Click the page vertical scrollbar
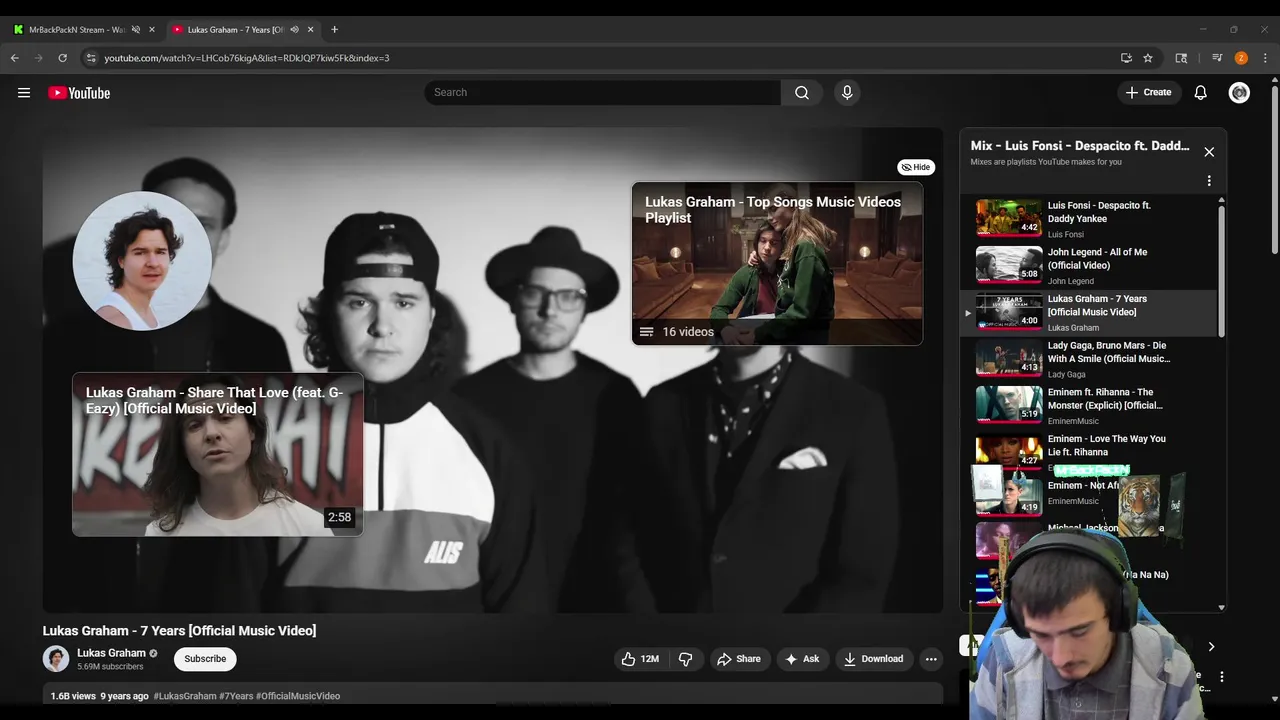 coord(1274,170)
